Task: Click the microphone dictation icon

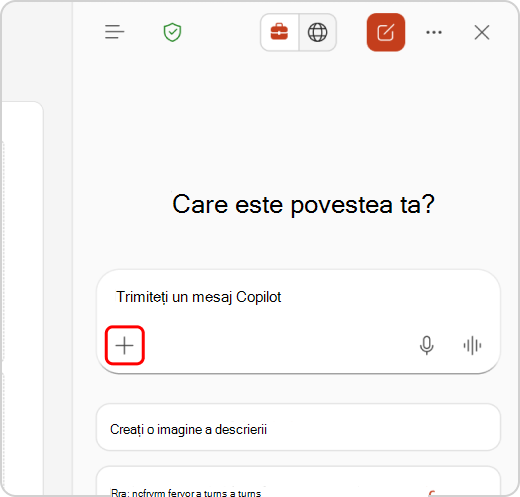Action: pos(427,345)
